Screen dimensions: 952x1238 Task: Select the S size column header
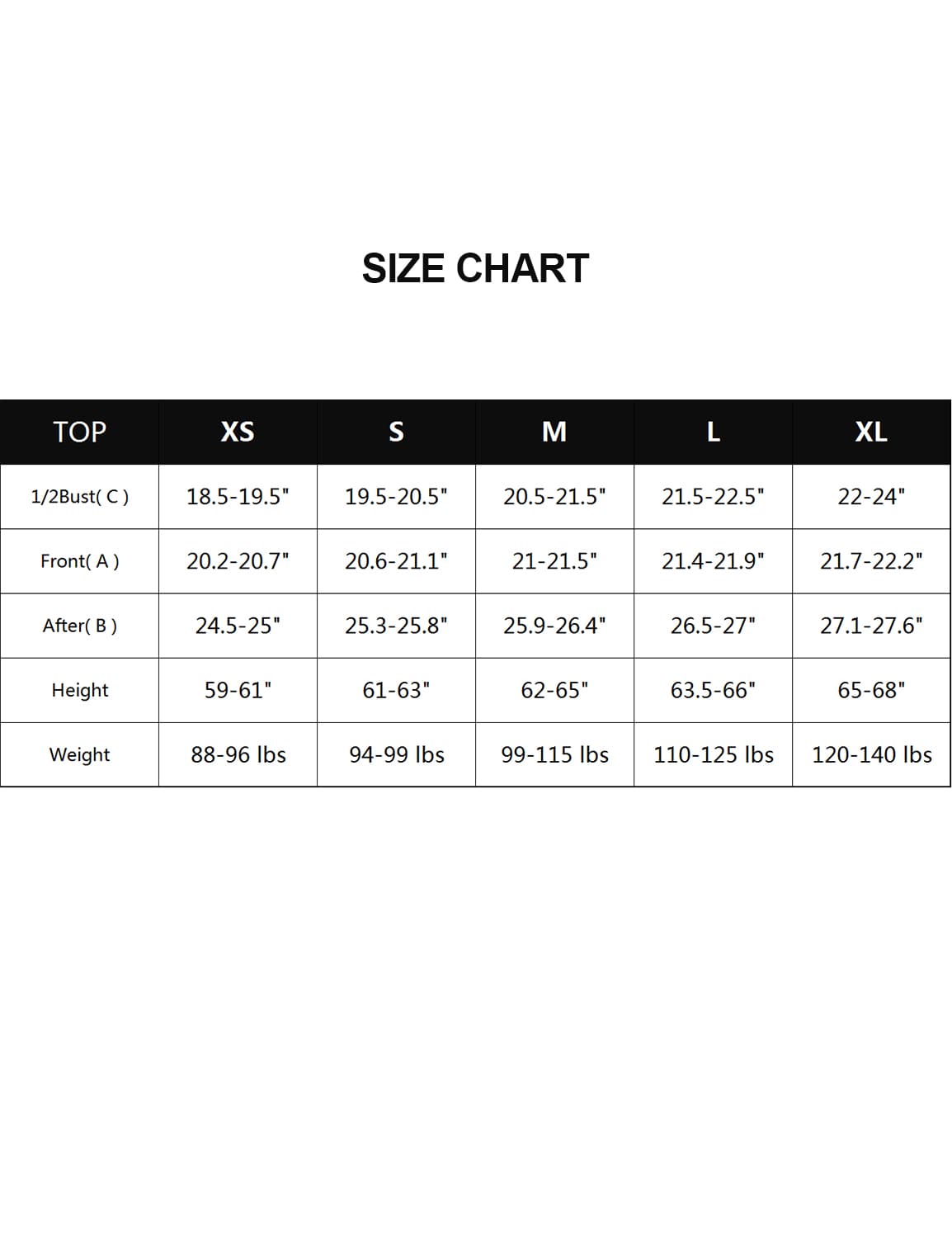[x=396, y=432]
